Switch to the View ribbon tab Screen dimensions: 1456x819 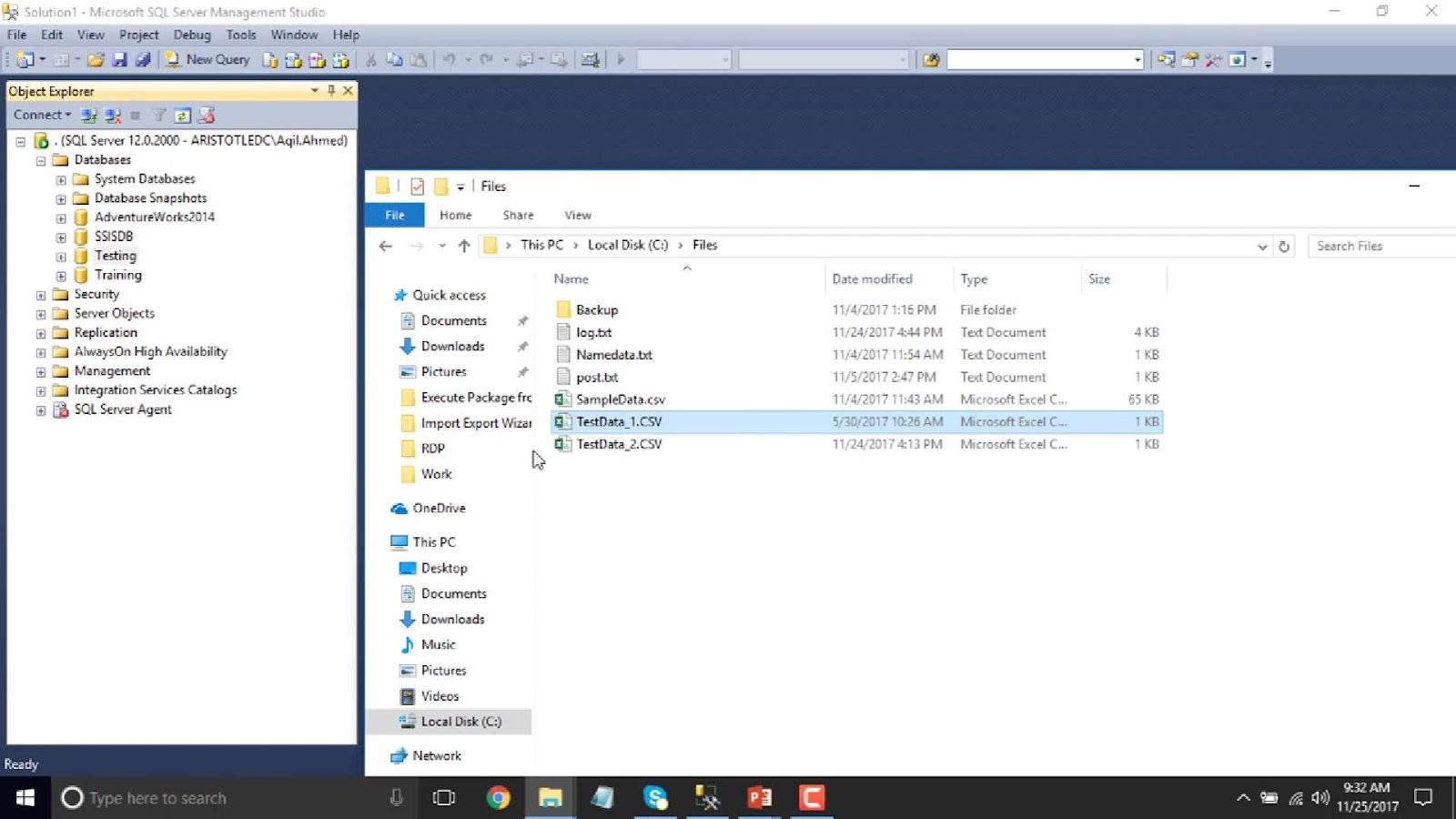pyautogui.click(x=577, y=216)
